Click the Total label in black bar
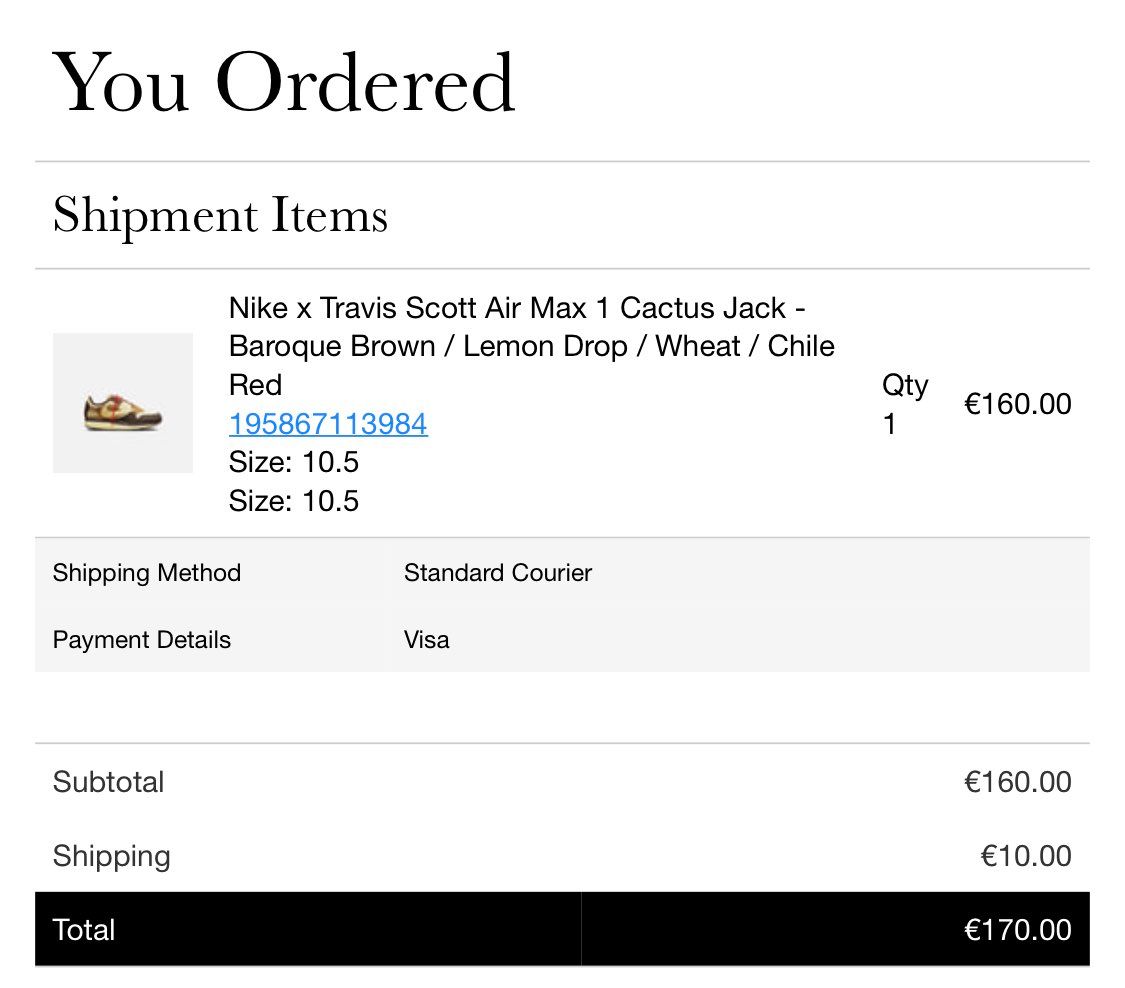 83,929
